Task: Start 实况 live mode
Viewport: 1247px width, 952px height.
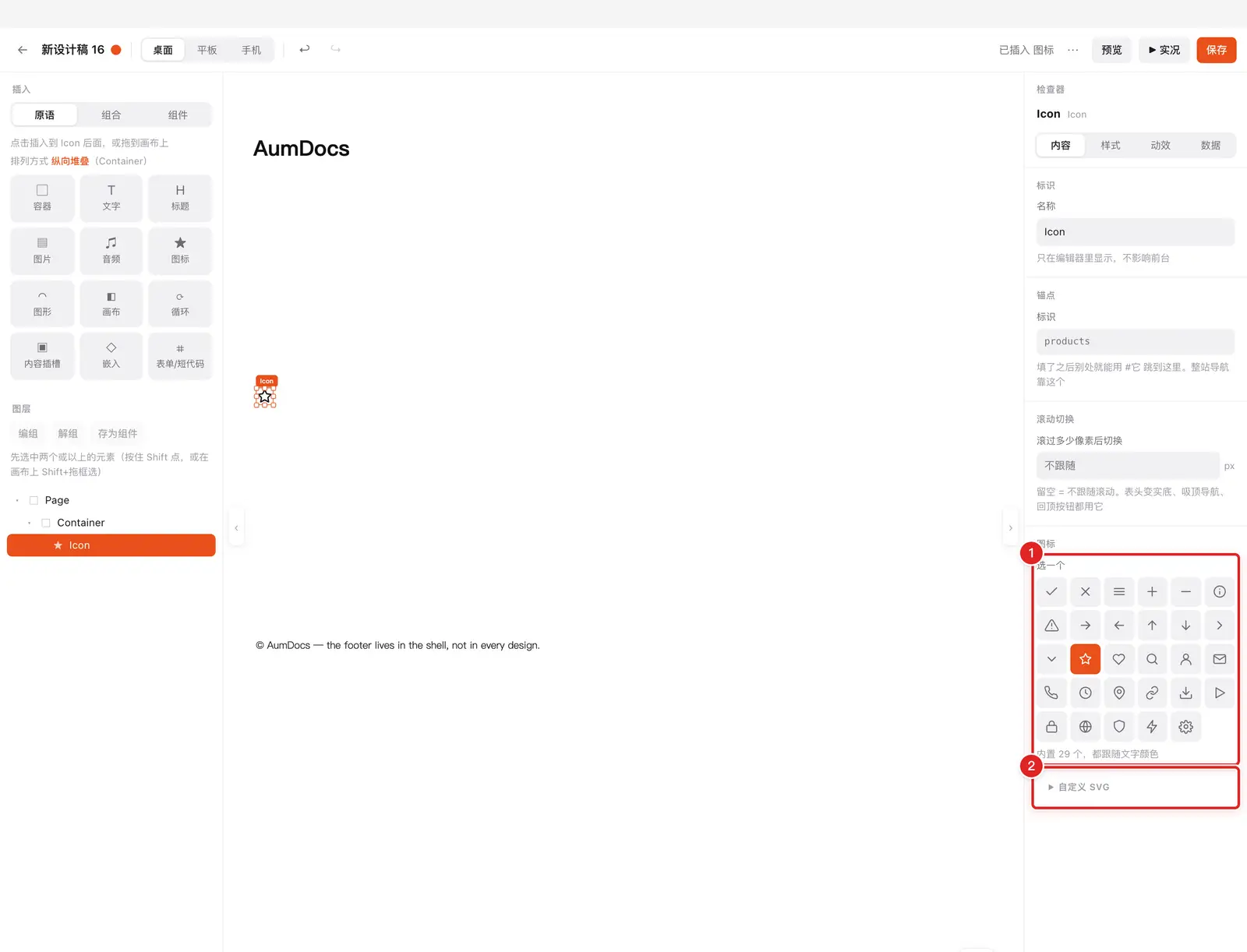Action: 1164,50
